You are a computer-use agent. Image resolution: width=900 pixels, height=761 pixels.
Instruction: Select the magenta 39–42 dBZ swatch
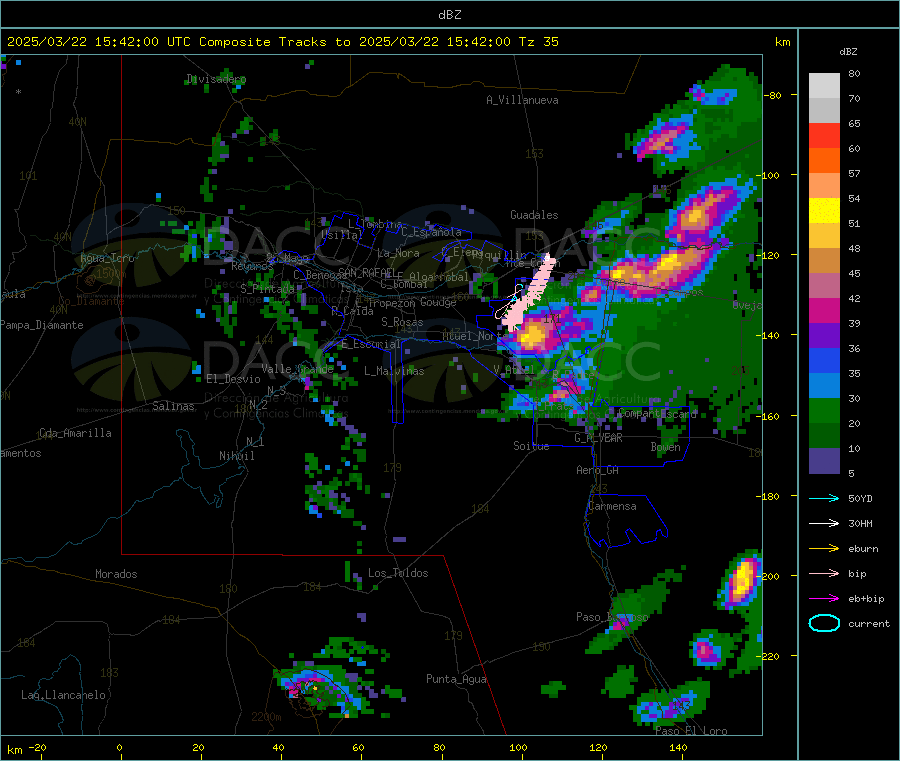coord(824,310)
